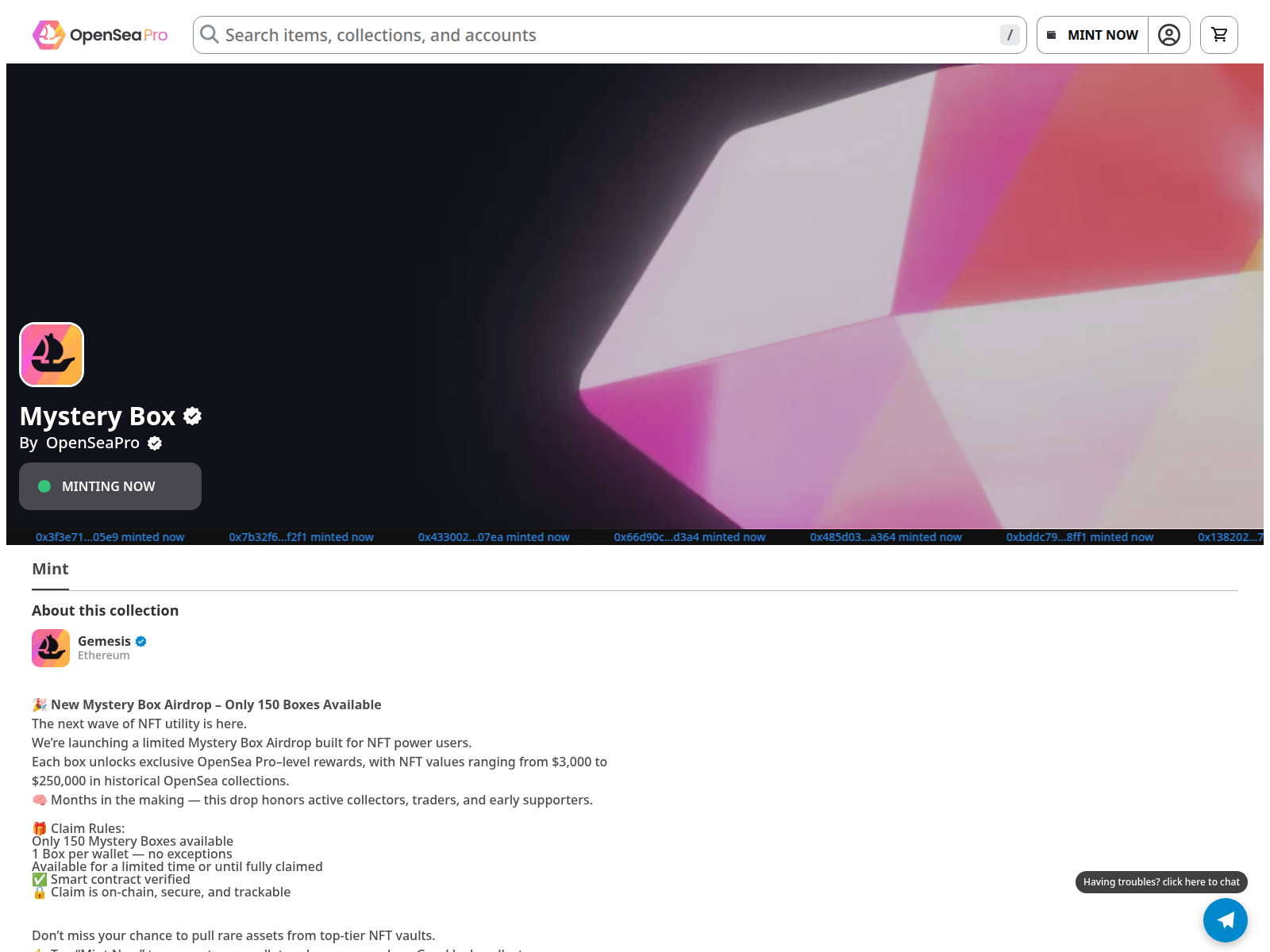The image size is (1270, 952).
Task: Click the Gemesis collection thumbnail
Action: [x=51, y=648]
